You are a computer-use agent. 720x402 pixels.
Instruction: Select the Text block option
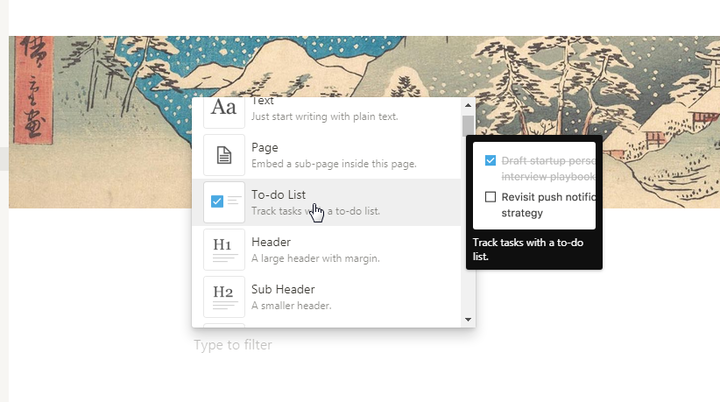click(326, 114)
